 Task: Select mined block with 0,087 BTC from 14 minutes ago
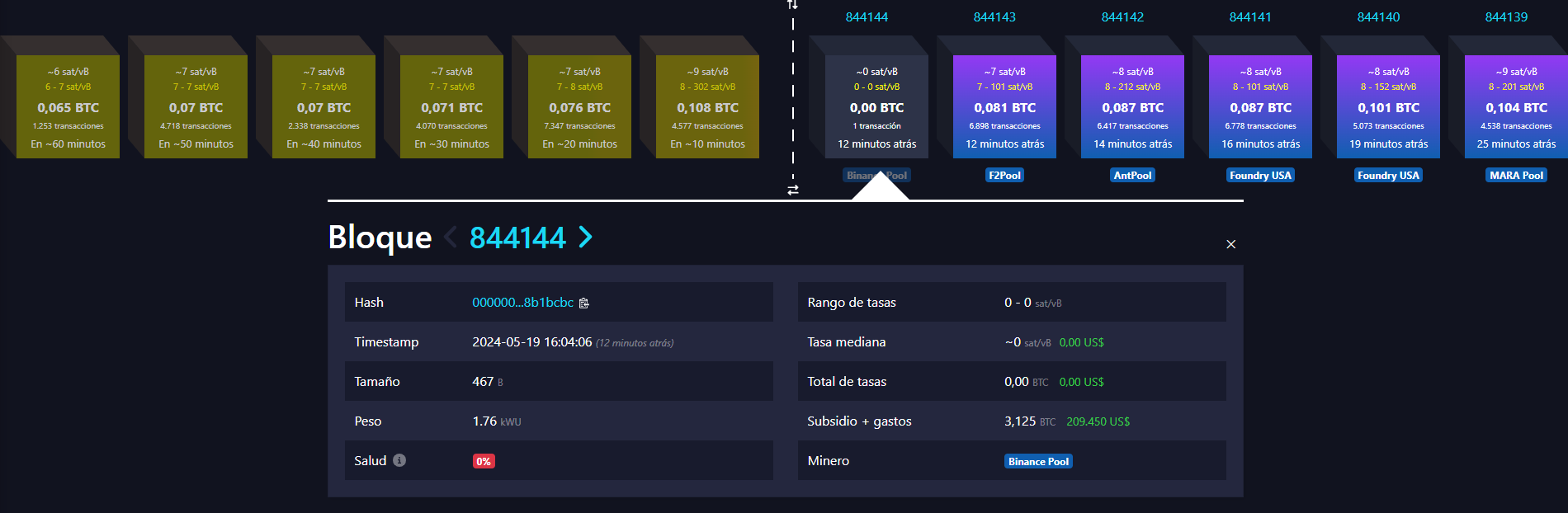click(x=1132, y=107)
